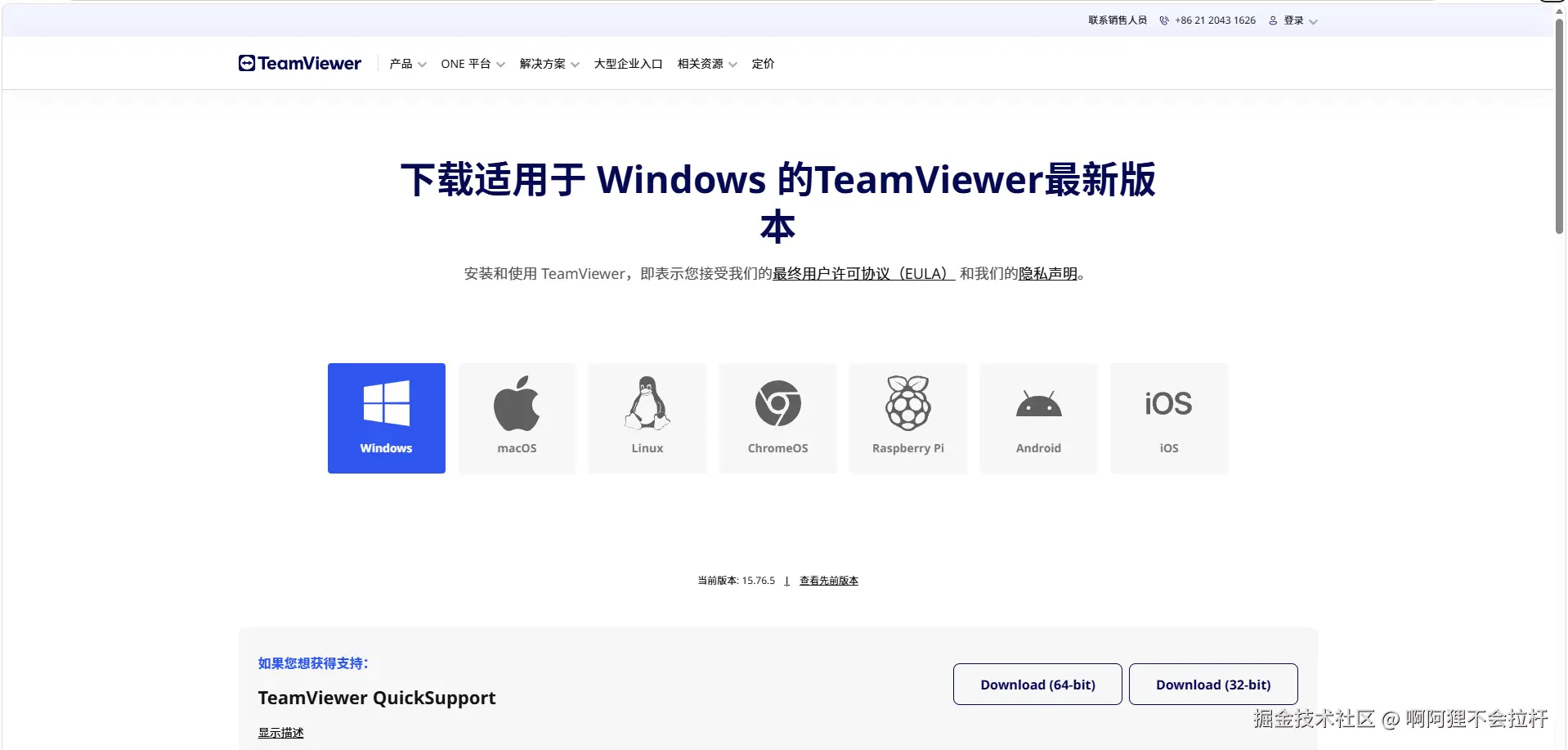Screen dimensions: 1568x750
Task: Pick the Raspberry Pi platform tile
Action: tap(908, 418)
